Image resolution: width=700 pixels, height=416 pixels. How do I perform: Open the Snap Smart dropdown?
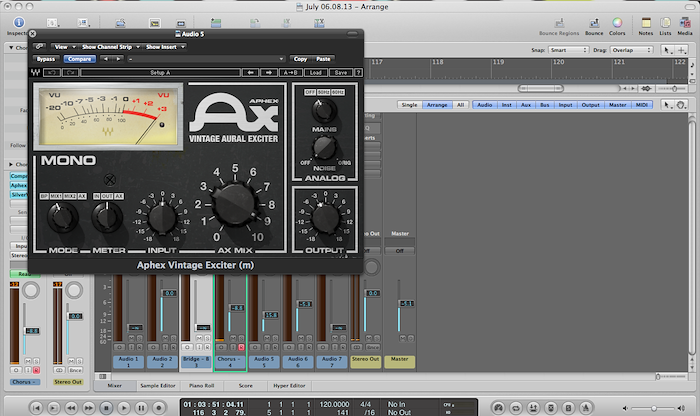pyautogui.click(x=568, y=50)
